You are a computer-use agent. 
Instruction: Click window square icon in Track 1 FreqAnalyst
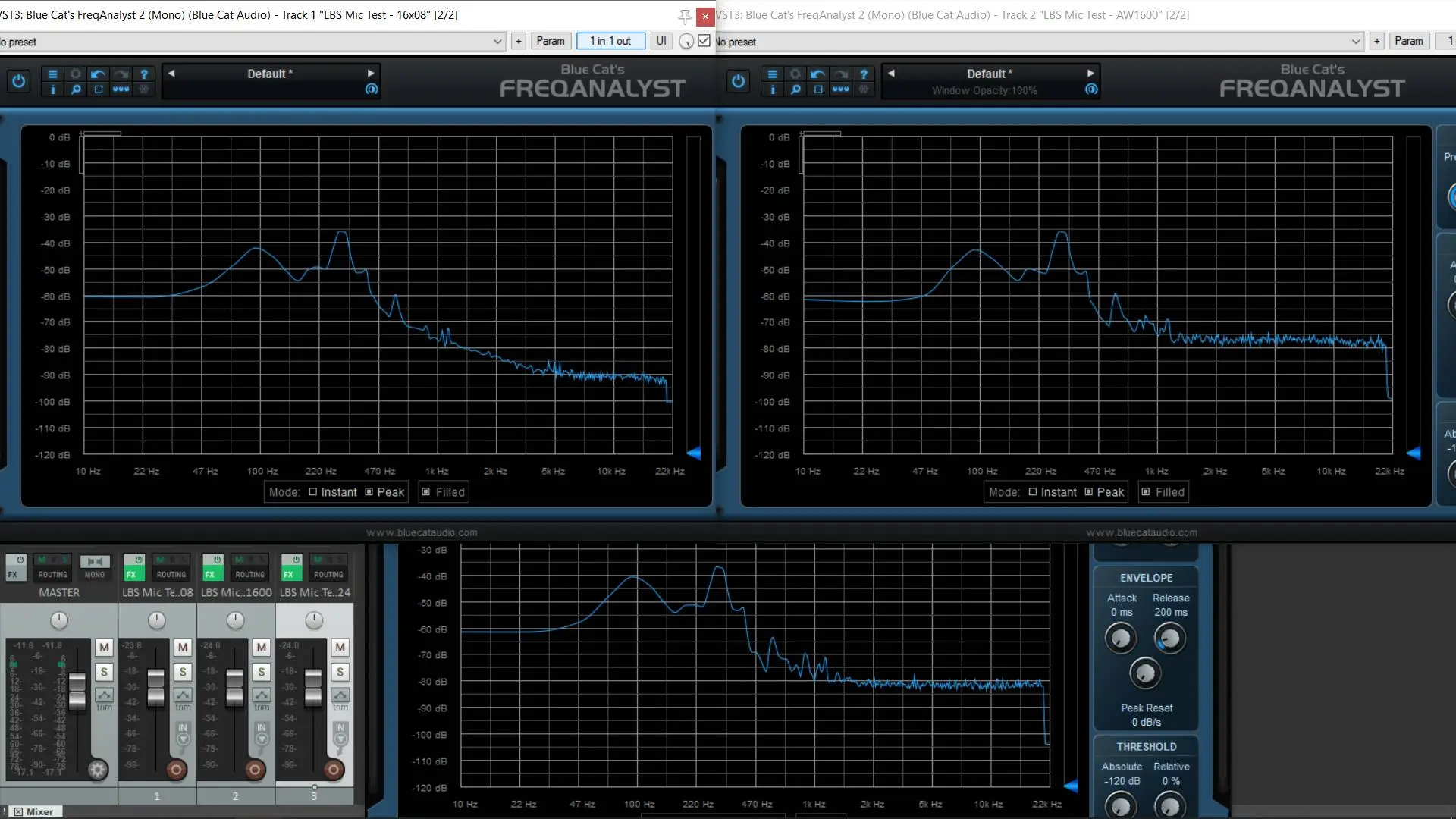(98, 89)
